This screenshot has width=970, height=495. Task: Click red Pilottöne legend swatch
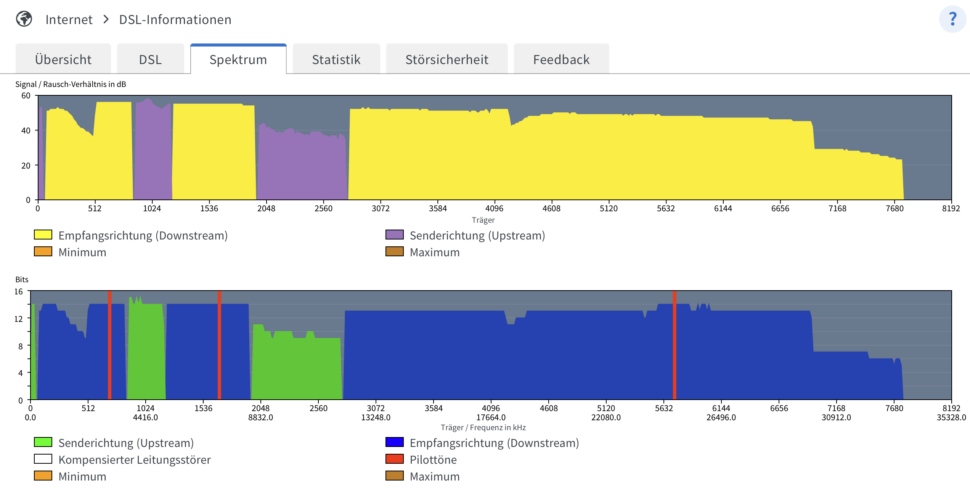[395, 460]
